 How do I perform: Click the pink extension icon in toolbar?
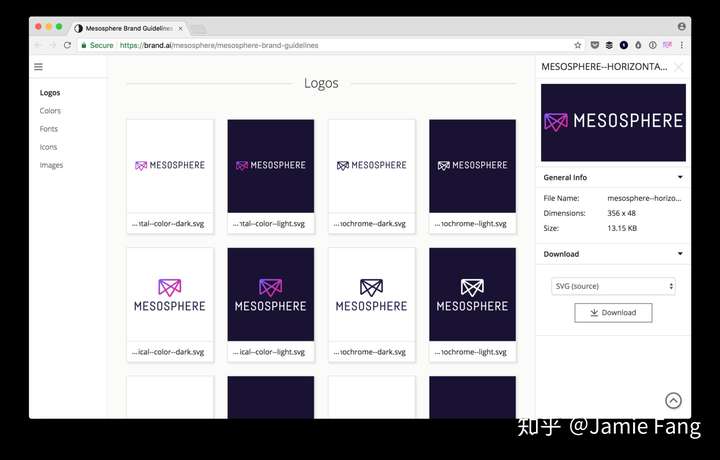point(667,45)
